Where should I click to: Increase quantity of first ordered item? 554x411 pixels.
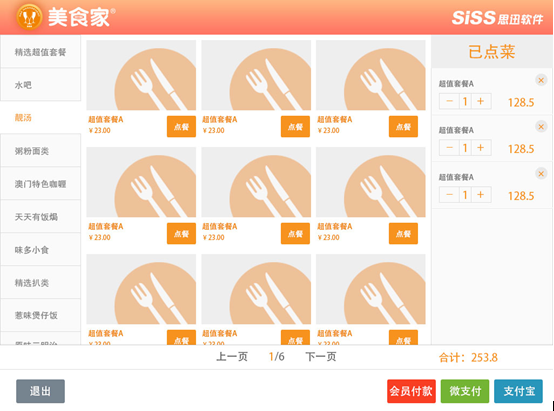[481, 101]
